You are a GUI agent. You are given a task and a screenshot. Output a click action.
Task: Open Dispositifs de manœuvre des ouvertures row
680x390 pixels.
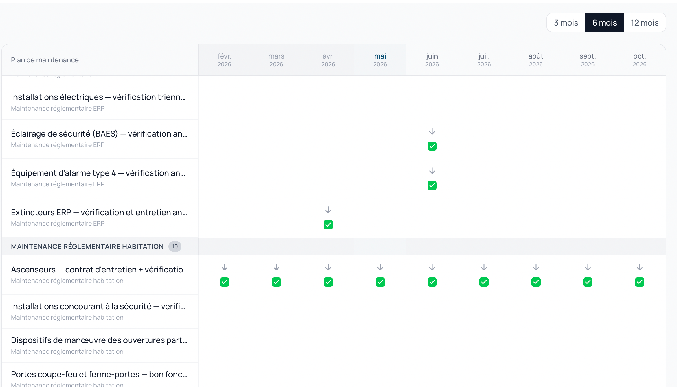pyautogui.click(x=100, y=345)
